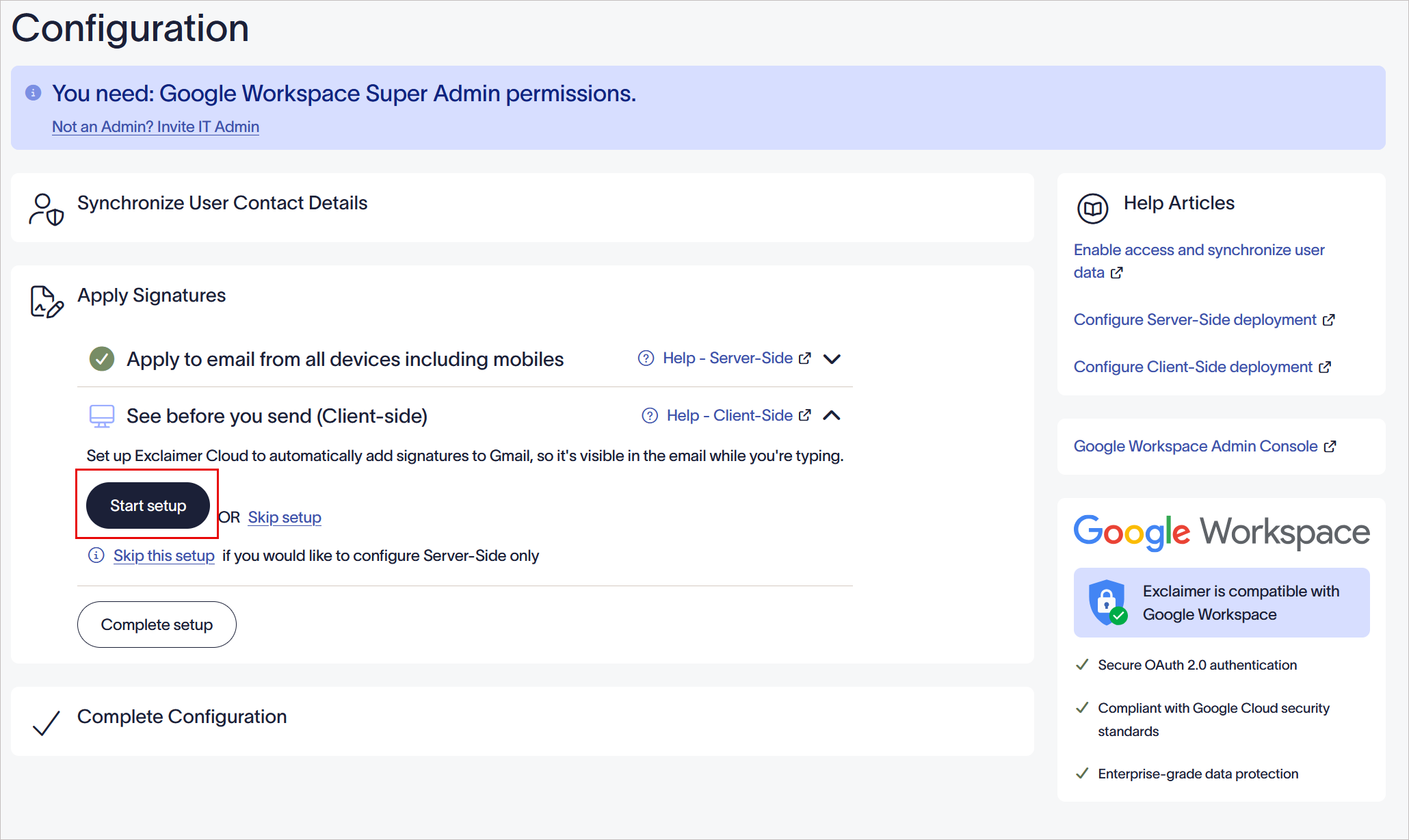The width and height of the screenshot is (1409, 840).
Task: Open Configure Server-Side deployment article
Action: coord(1195,319)
